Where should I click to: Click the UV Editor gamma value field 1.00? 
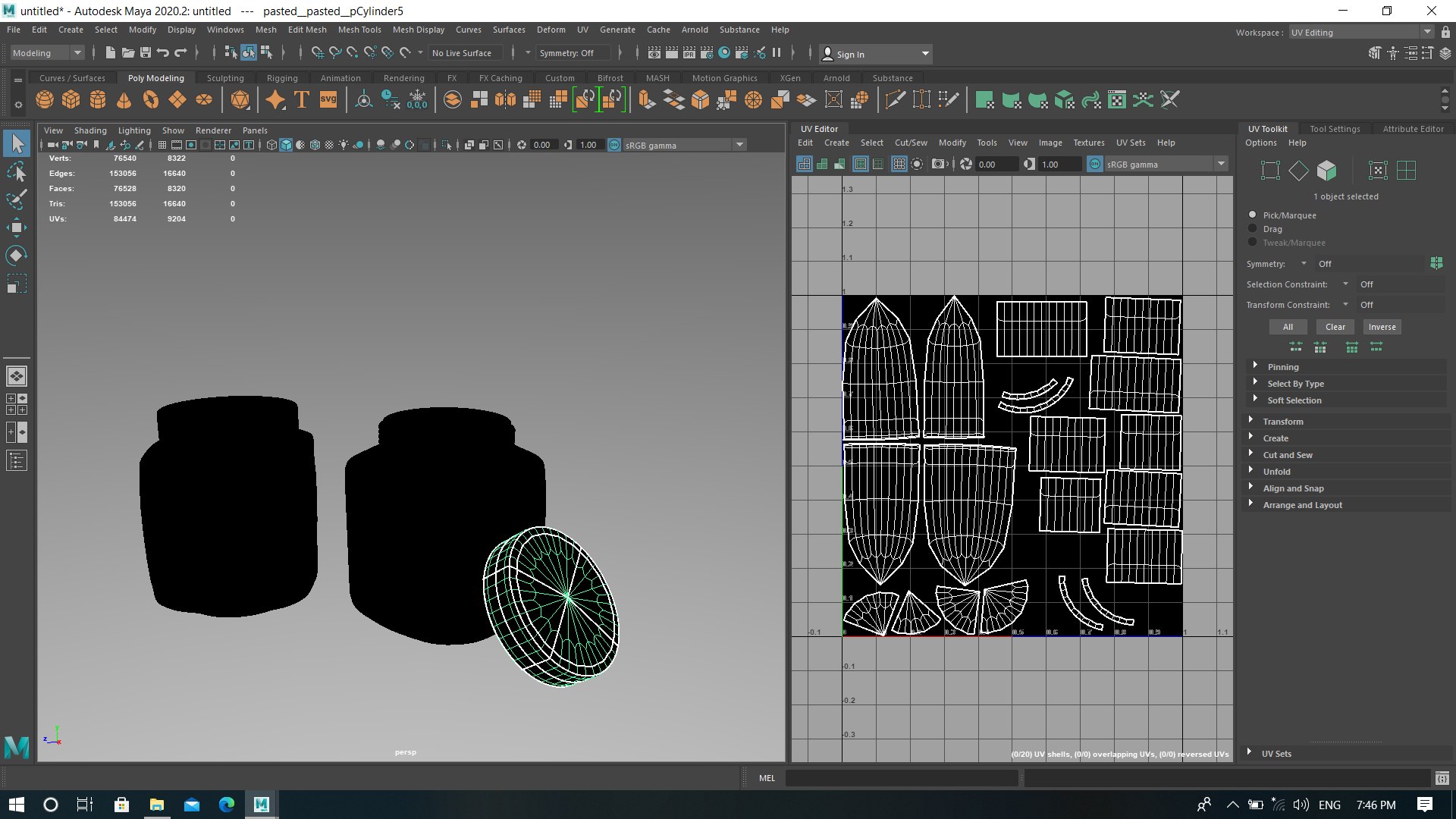click(x=1059, y=164)
